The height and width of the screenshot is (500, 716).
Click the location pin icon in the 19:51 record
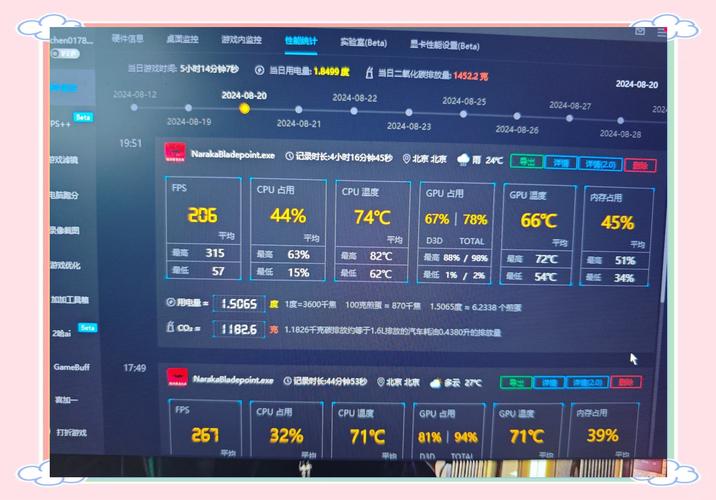(x=406, y=158)
